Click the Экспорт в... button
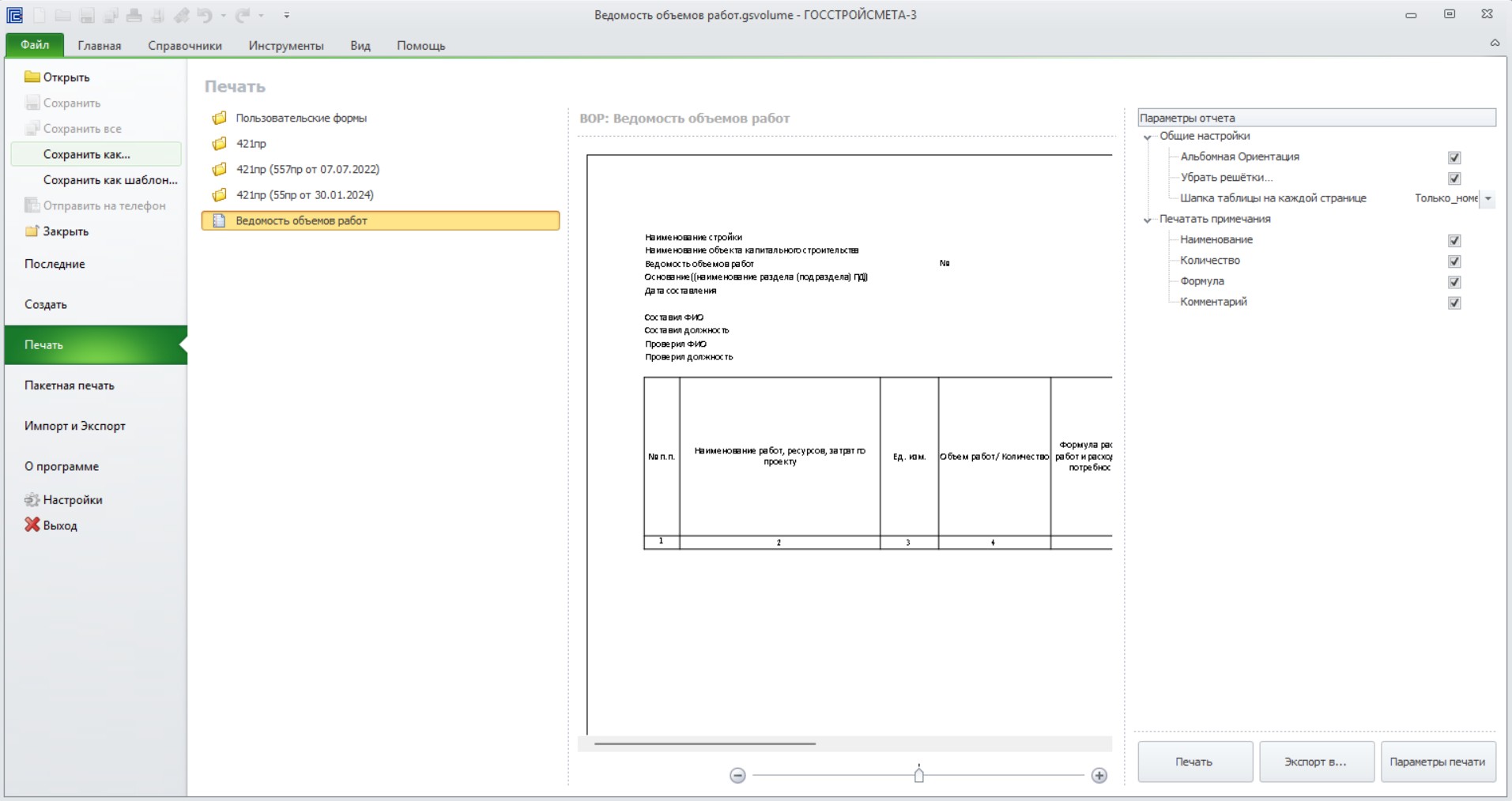Image resolution: width=1512 pixels, height=801 pixels. coord(1316,762)
